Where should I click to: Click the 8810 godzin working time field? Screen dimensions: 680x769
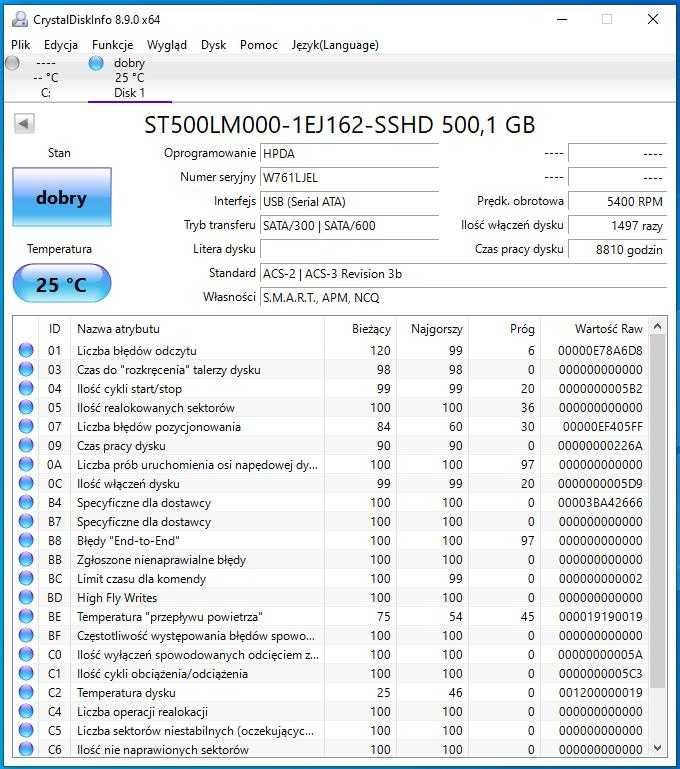[617, 250]
